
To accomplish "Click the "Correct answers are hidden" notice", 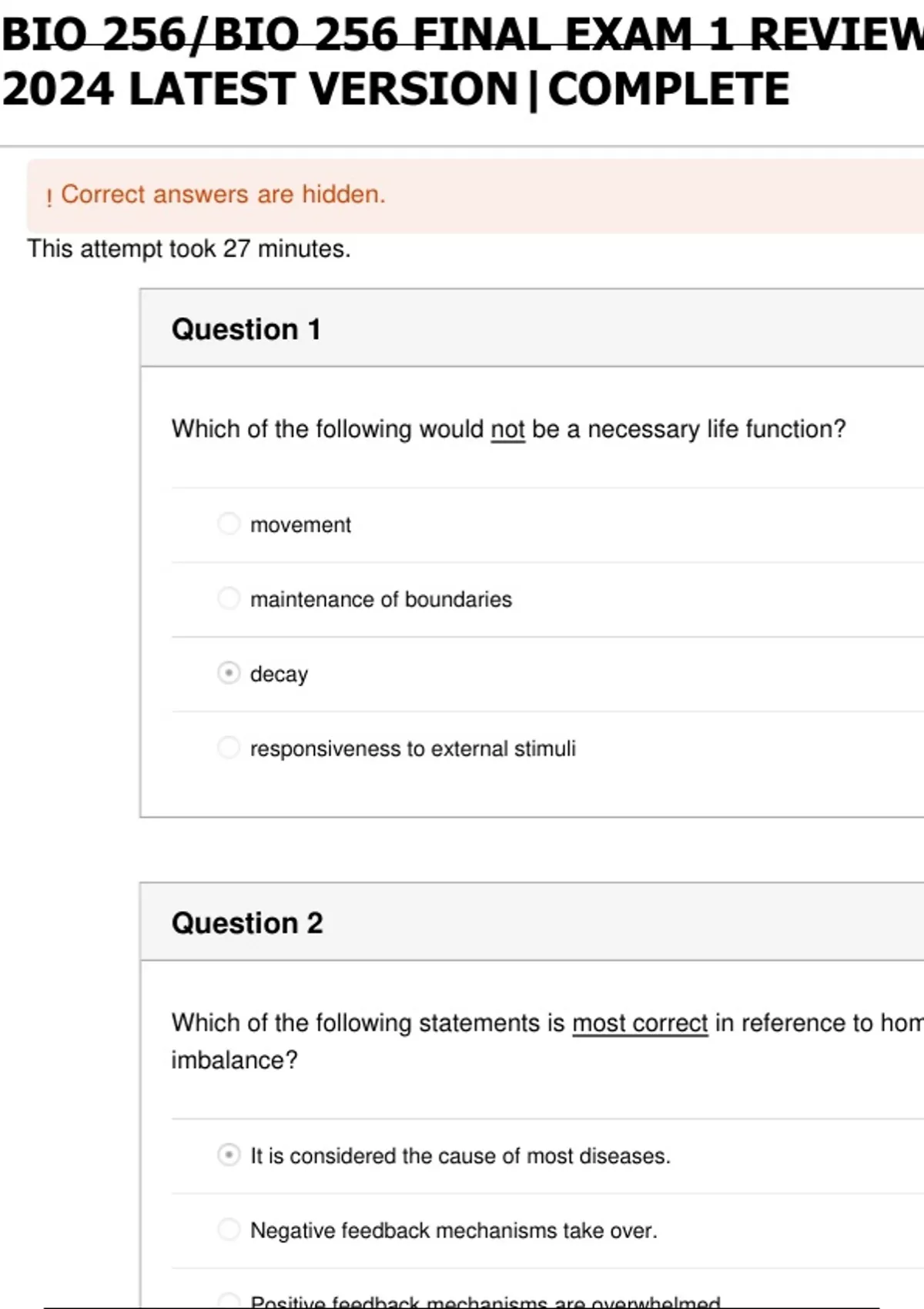I will click(223, 194).
